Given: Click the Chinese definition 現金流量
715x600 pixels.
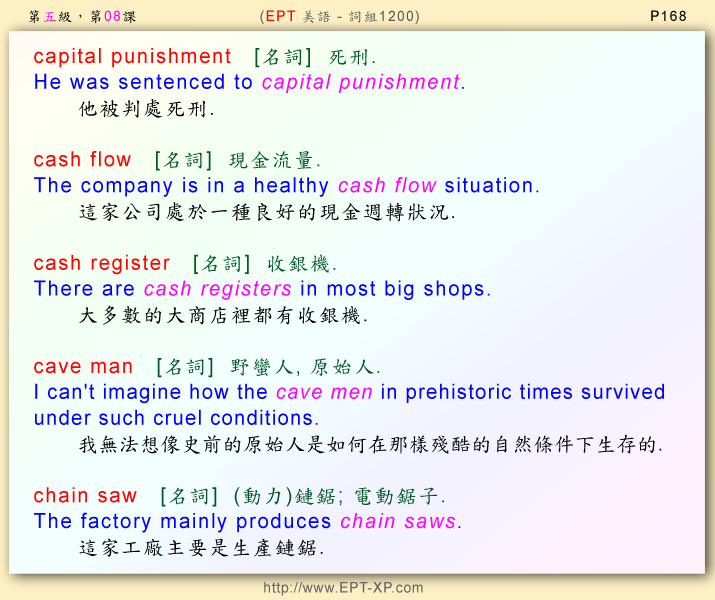Looking at the screenshot, I should [274, 161].
